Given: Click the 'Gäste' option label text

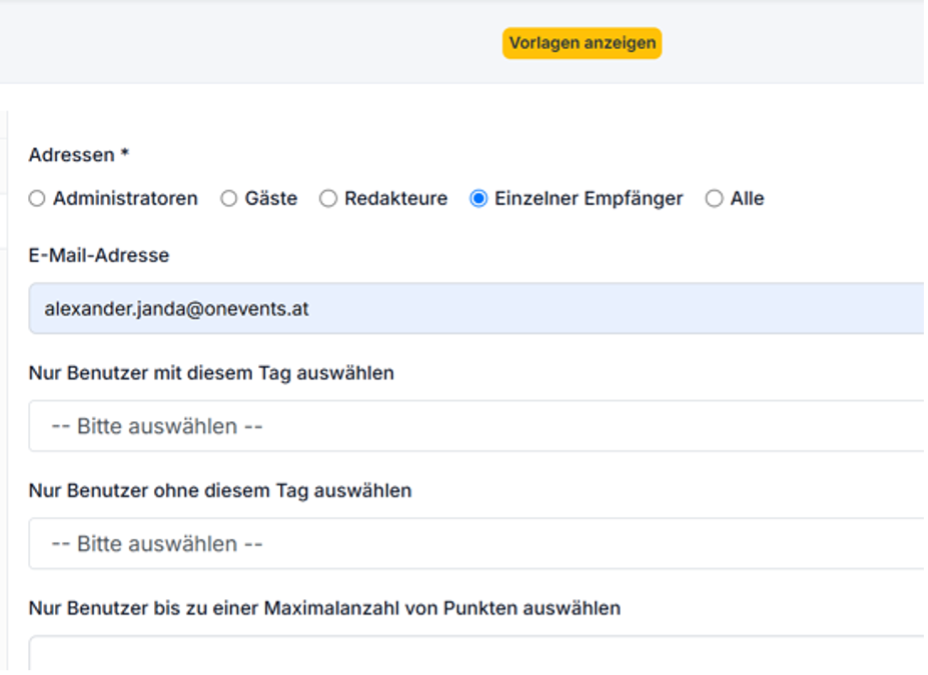Looking at the screenshot, I should [x=271, y=199].
